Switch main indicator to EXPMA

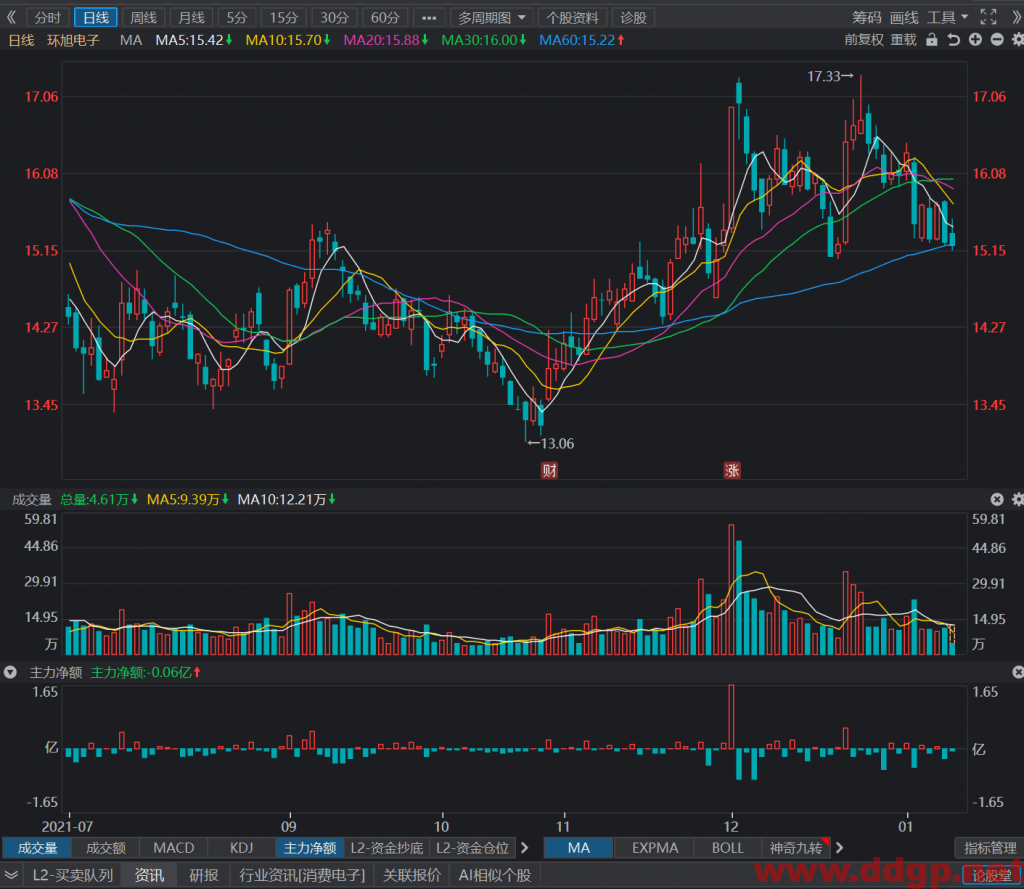[x=655, y=848]
